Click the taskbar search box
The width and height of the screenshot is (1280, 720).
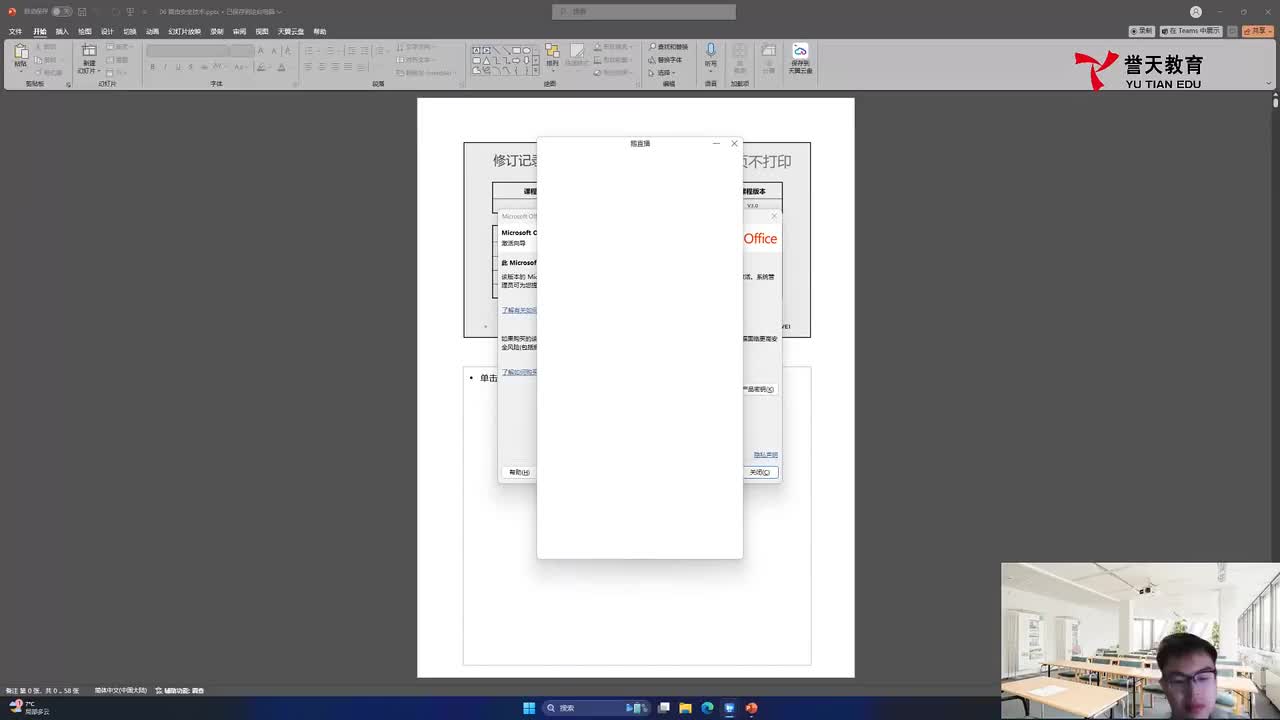(596, 708)
